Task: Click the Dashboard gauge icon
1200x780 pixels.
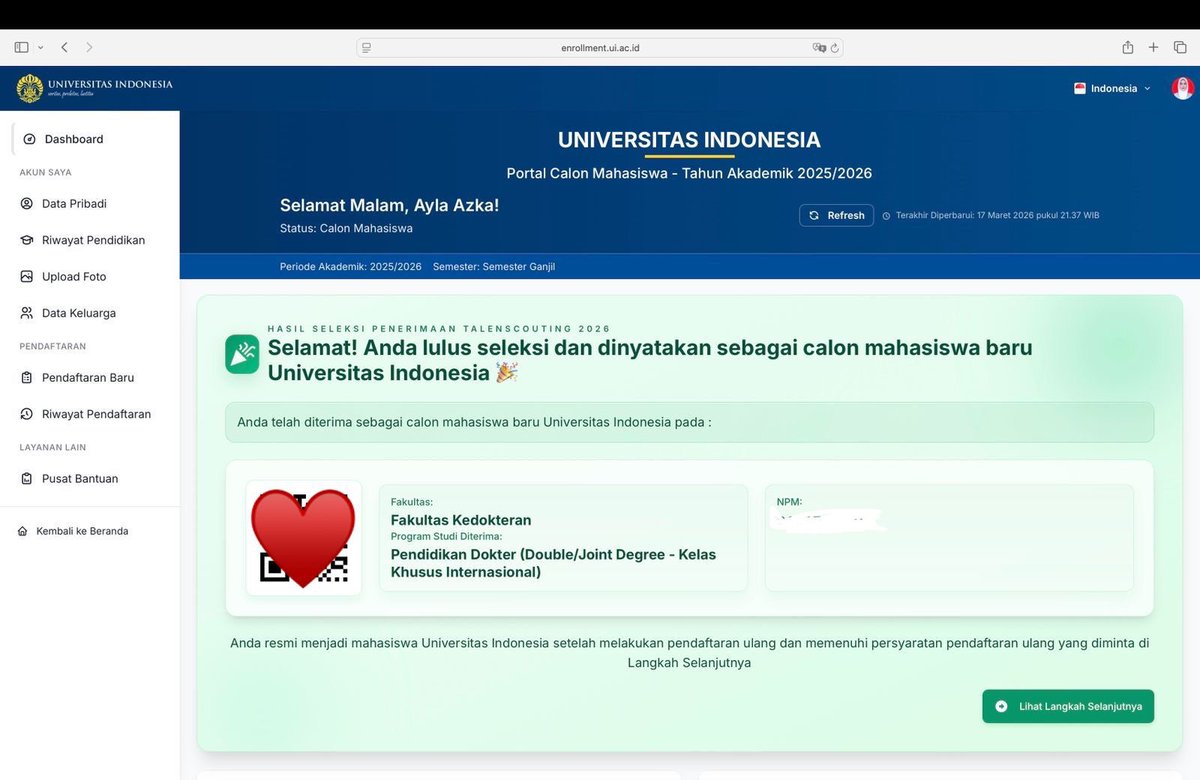Action: click(x=30, y=139)
